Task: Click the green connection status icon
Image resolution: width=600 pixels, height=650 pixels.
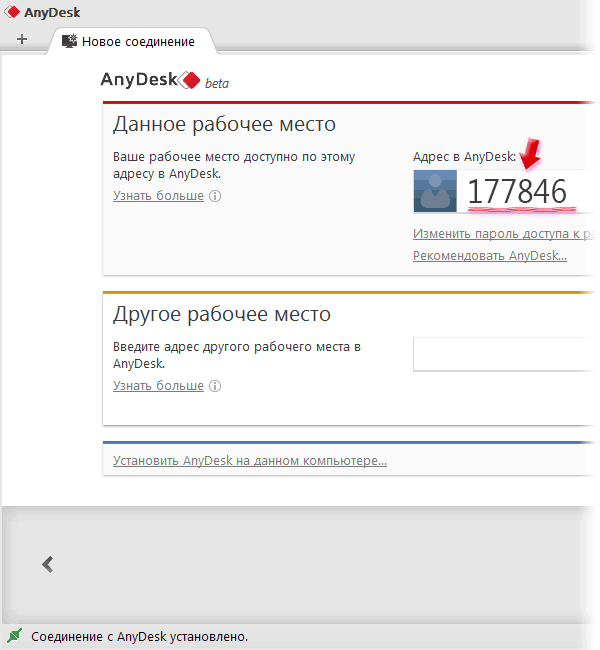Action: 15,635
